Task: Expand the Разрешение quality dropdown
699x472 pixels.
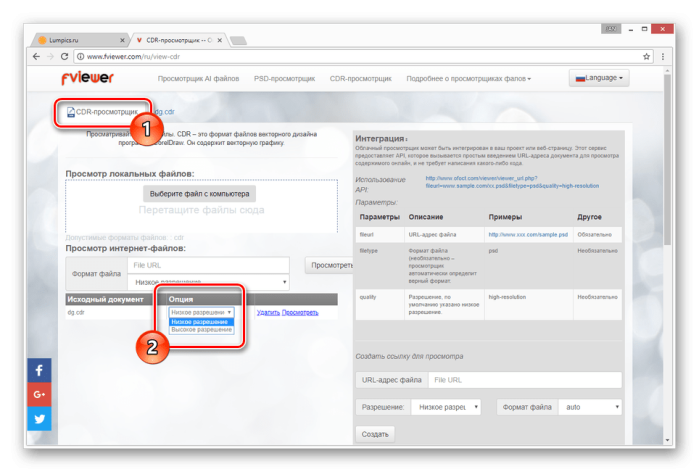Action: click(x=446, y=407)
